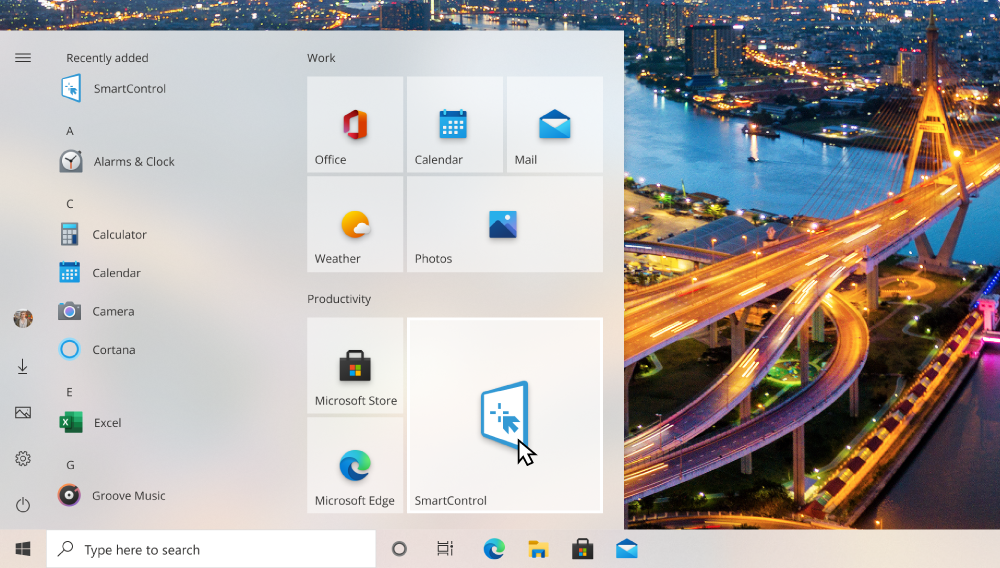Click the letter G section header

pyautogui.click(x=70, y=465)
